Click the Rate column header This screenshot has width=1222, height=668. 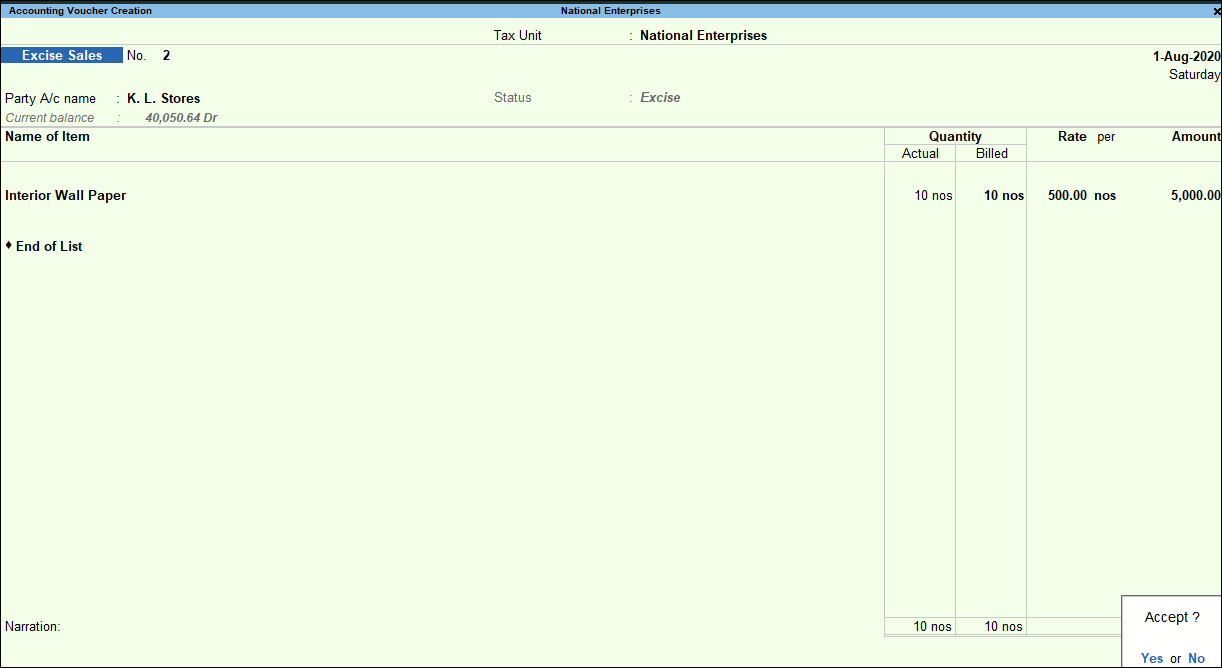point(1072,137)
